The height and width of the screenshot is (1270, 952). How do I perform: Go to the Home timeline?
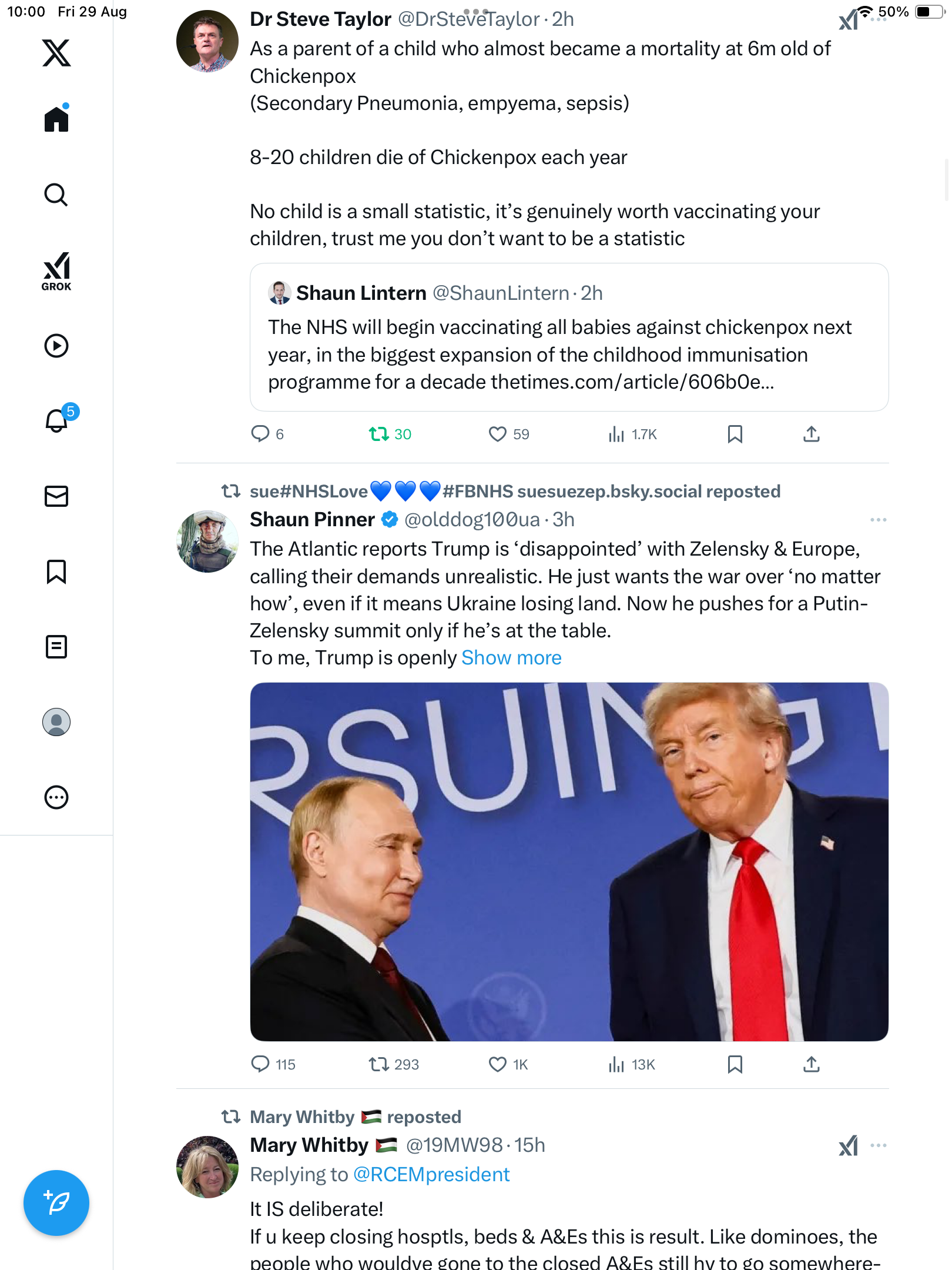pos(56,120)
